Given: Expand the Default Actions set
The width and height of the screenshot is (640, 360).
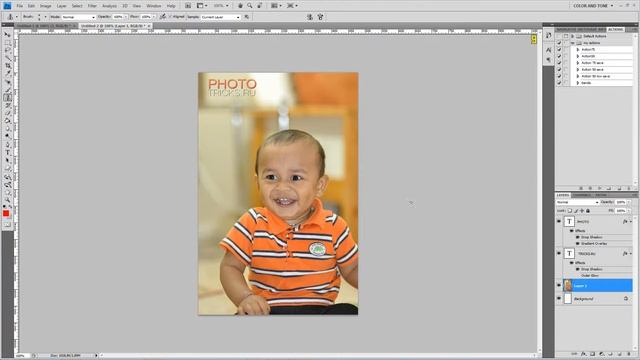Looking at the screenshot, I should coord(572,36).
